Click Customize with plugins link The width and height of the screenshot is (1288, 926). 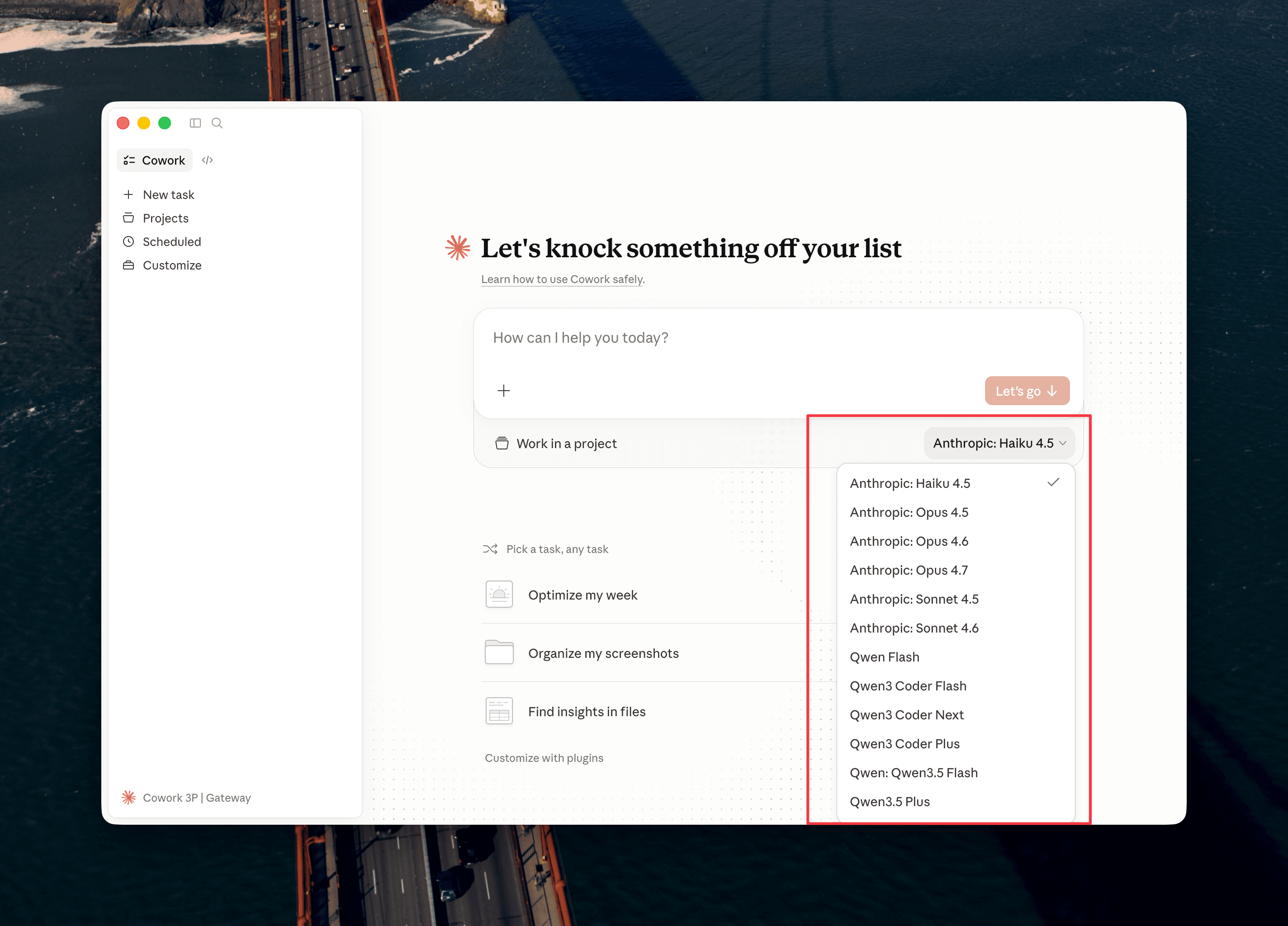[x=544, y=758]
